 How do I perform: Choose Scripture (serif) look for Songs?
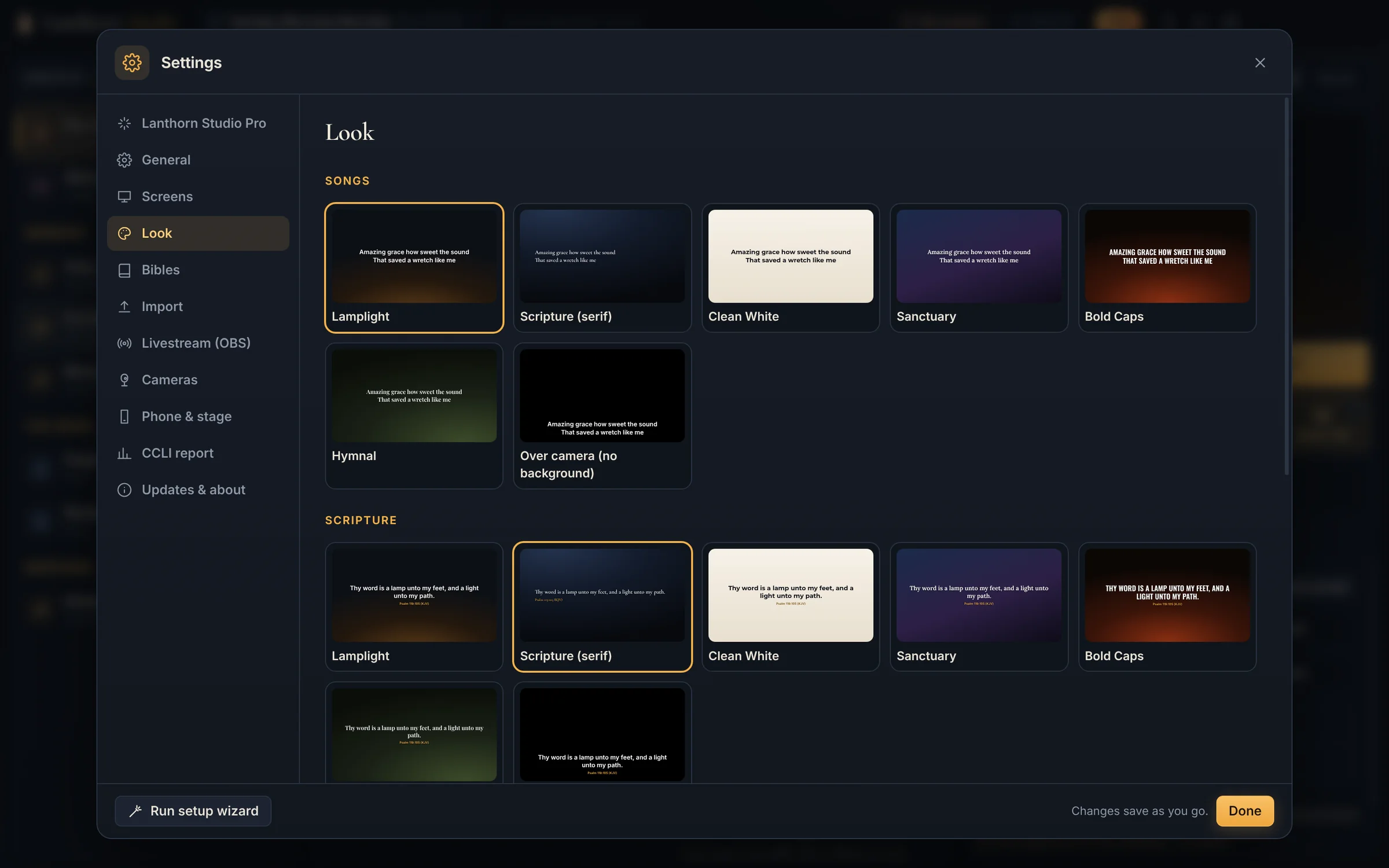(602, 268)
